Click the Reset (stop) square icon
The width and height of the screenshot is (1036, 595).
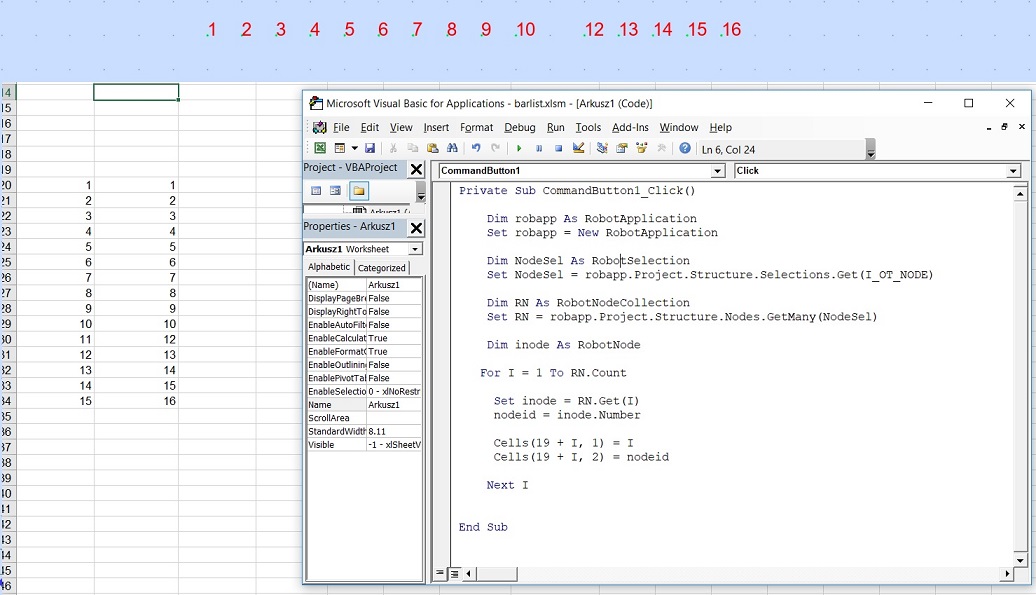pos(558,149)
